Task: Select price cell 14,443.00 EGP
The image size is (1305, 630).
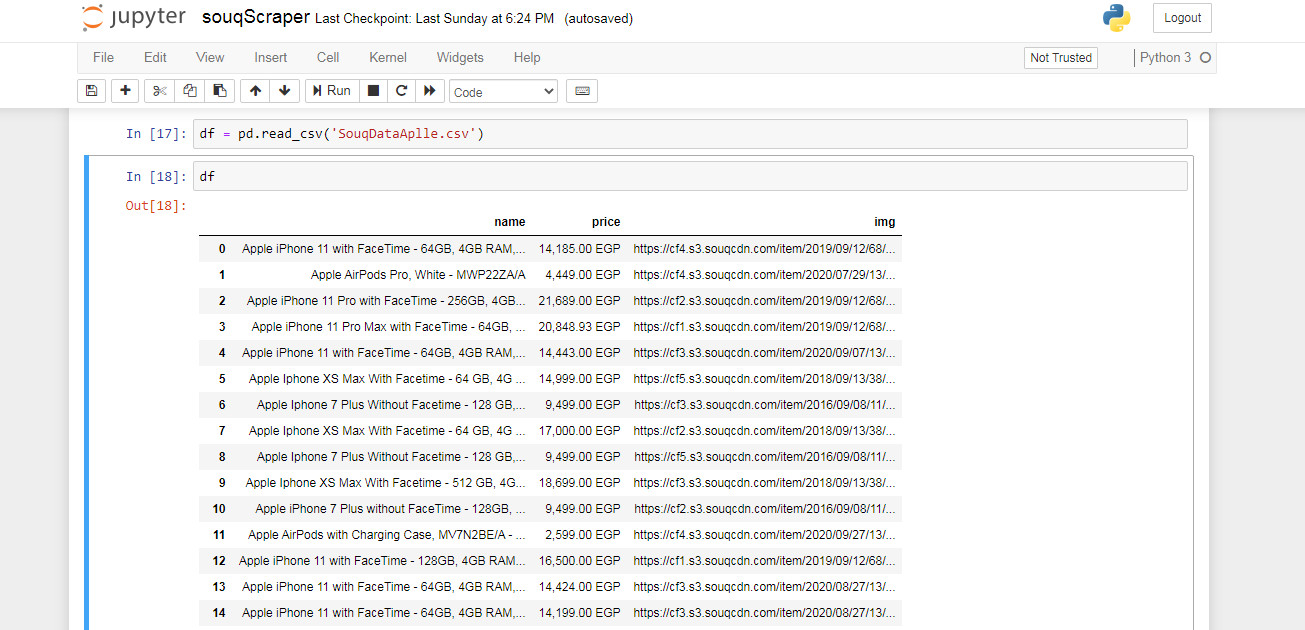Action: (x=580, y=353)
